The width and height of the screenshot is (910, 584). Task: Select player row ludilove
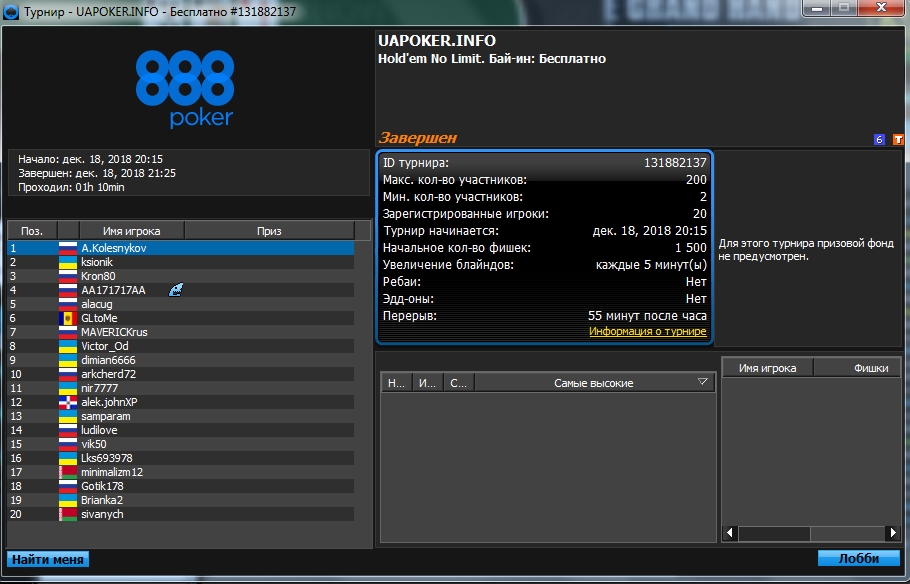click(181, 430)
